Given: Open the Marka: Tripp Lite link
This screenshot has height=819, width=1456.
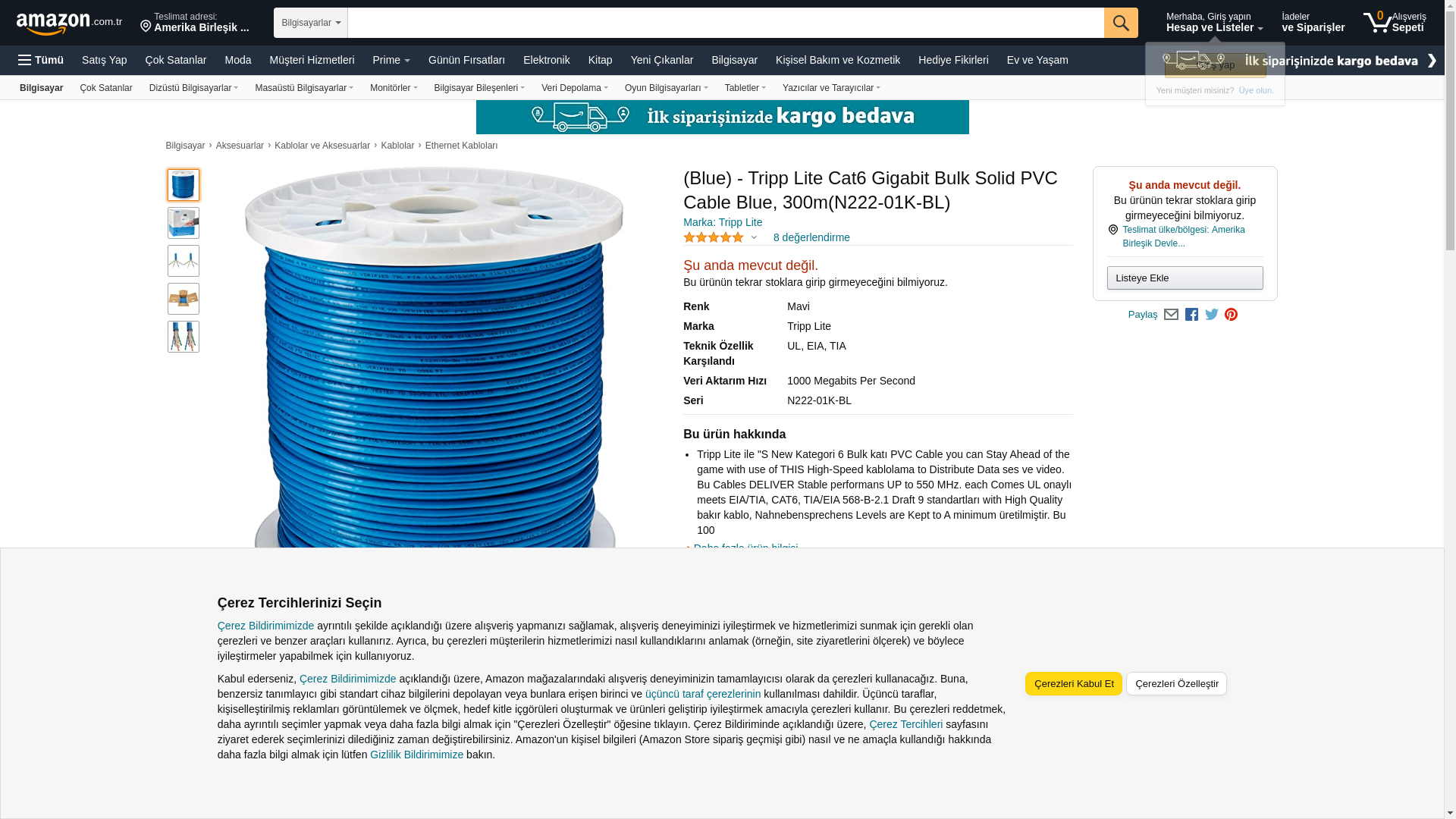Looking at the screenshot, I should coord(723,222).
